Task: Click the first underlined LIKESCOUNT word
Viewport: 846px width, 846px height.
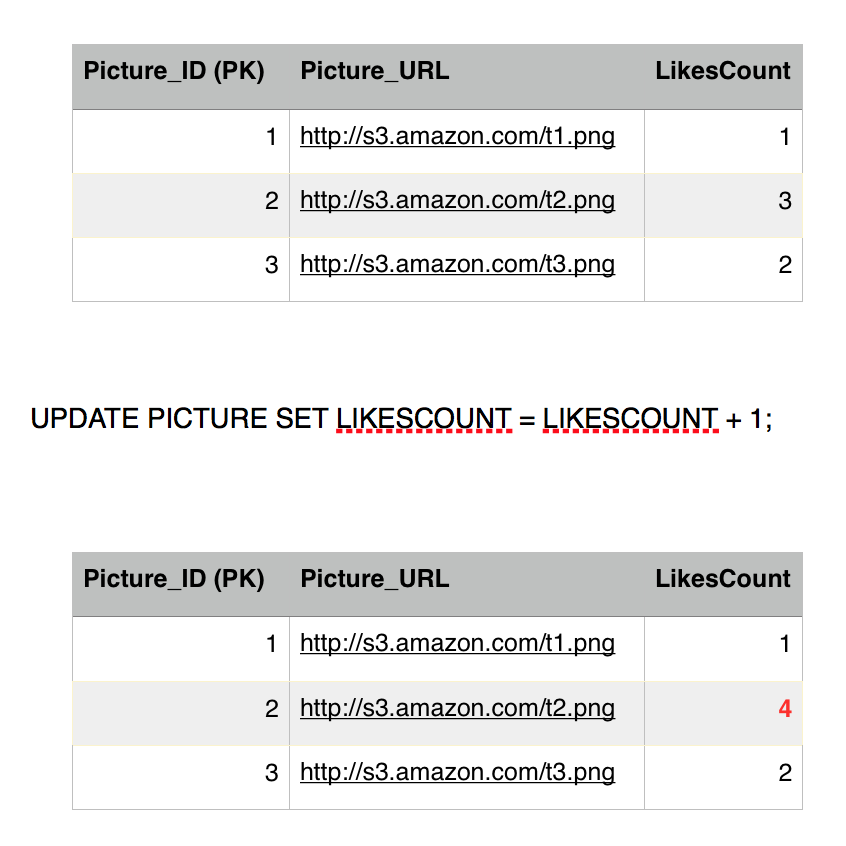Action: [x=424, y=419]
